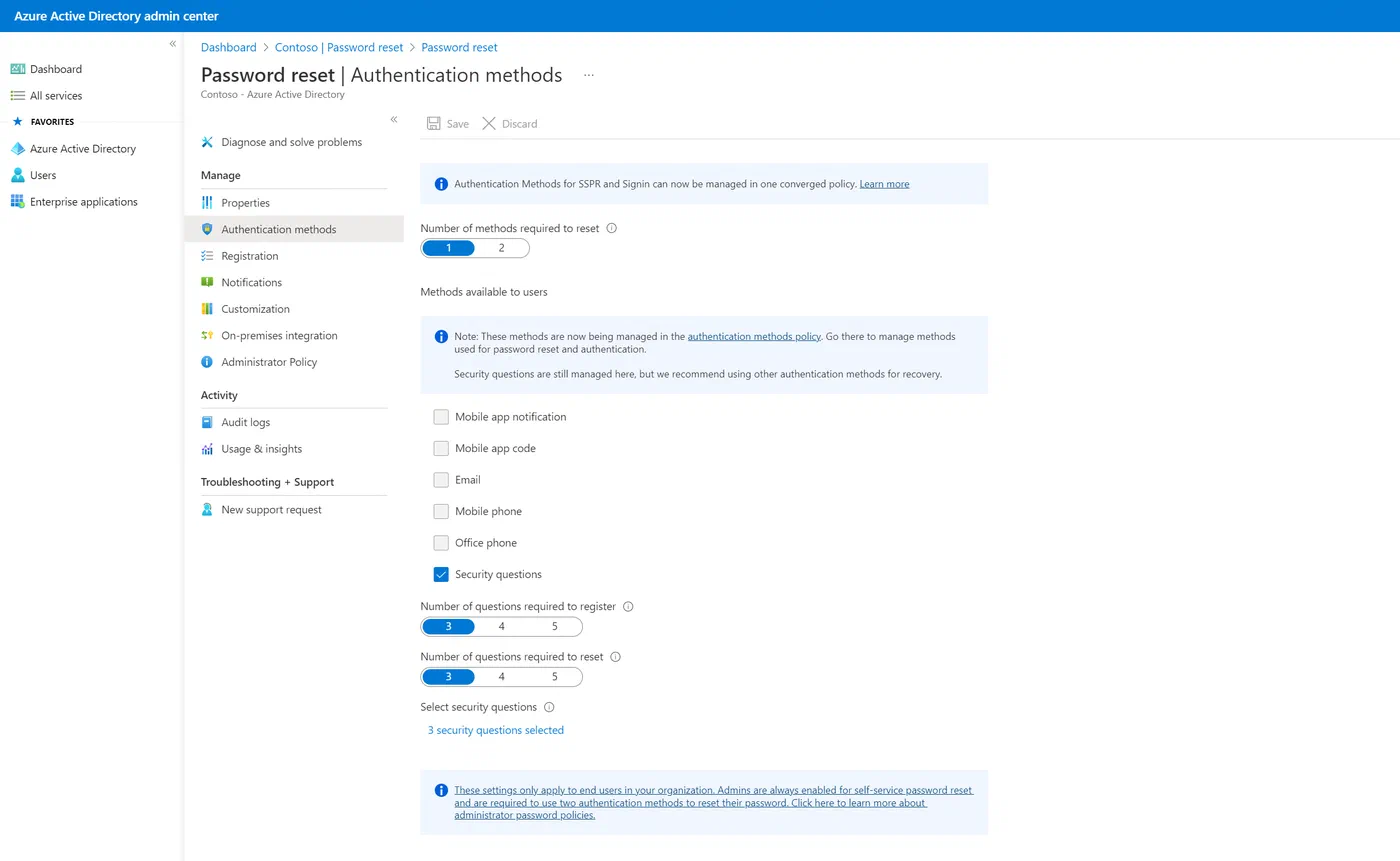Click the All services list icon

tap(17, 96)
